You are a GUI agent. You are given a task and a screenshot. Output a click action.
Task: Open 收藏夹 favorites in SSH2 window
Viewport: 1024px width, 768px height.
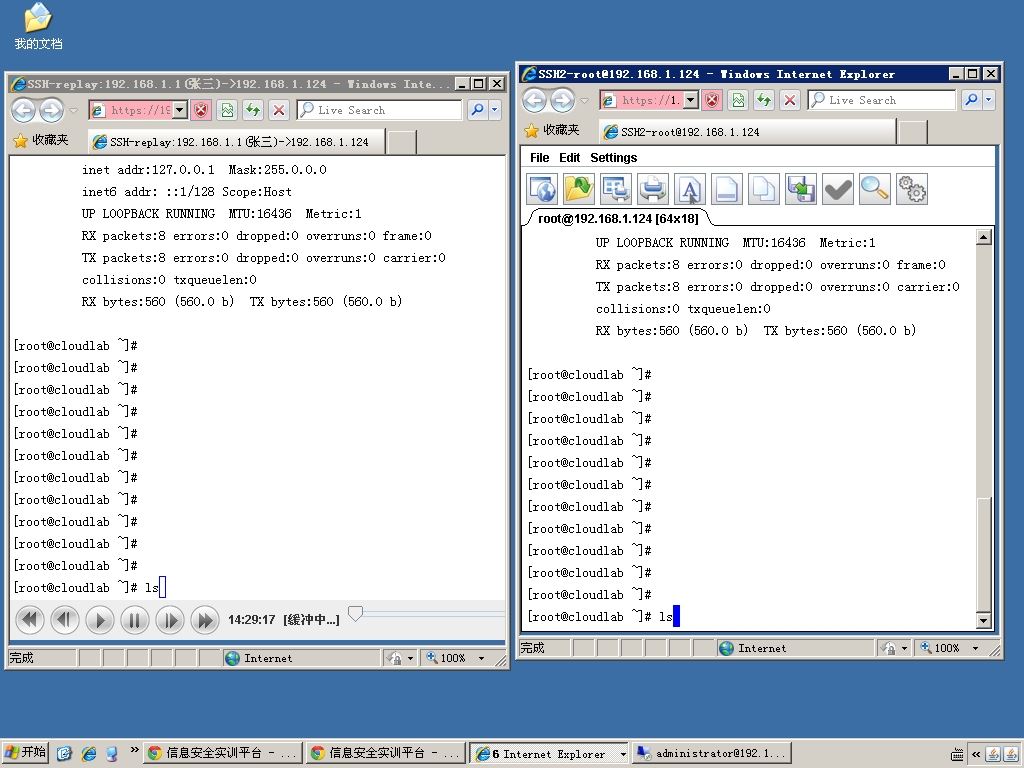pyautogui.click(x=552, y=131)
